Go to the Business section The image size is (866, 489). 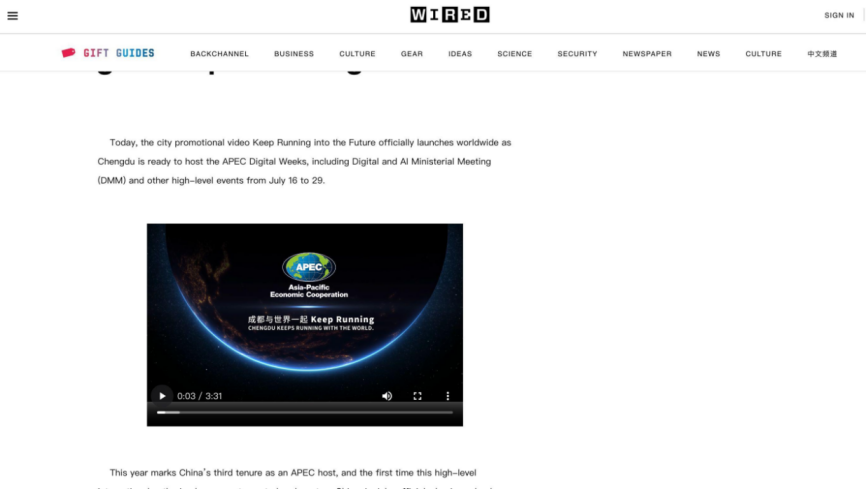(294, 54)
